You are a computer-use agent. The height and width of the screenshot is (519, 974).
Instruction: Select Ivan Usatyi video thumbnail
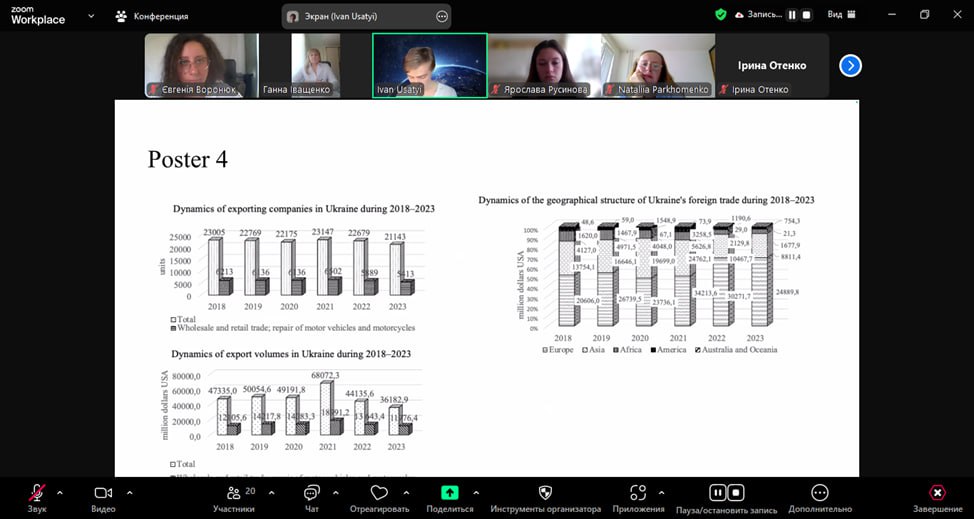pos(430,65)
